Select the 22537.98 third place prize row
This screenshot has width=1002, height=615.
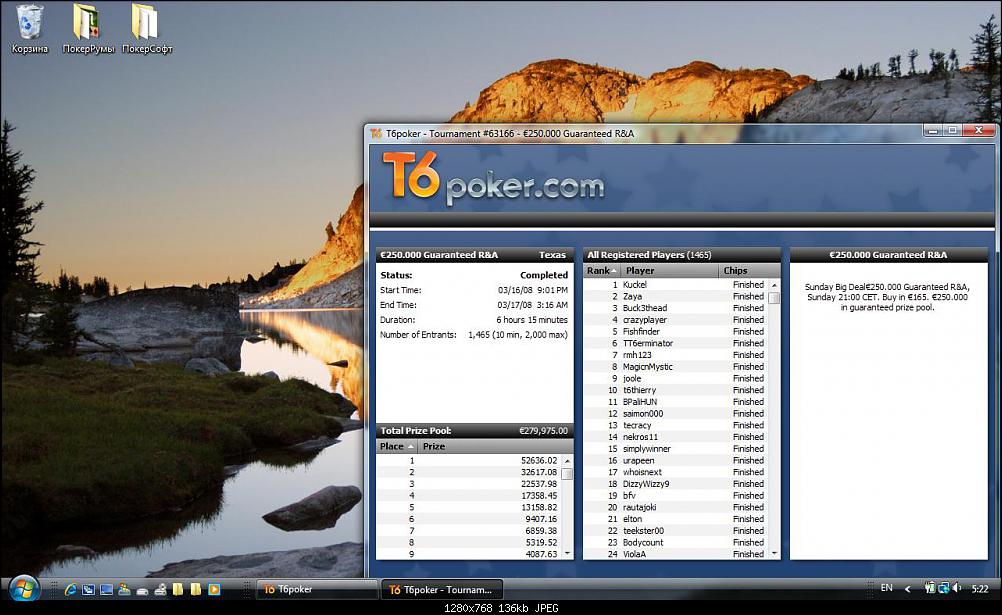pos(469,483)
